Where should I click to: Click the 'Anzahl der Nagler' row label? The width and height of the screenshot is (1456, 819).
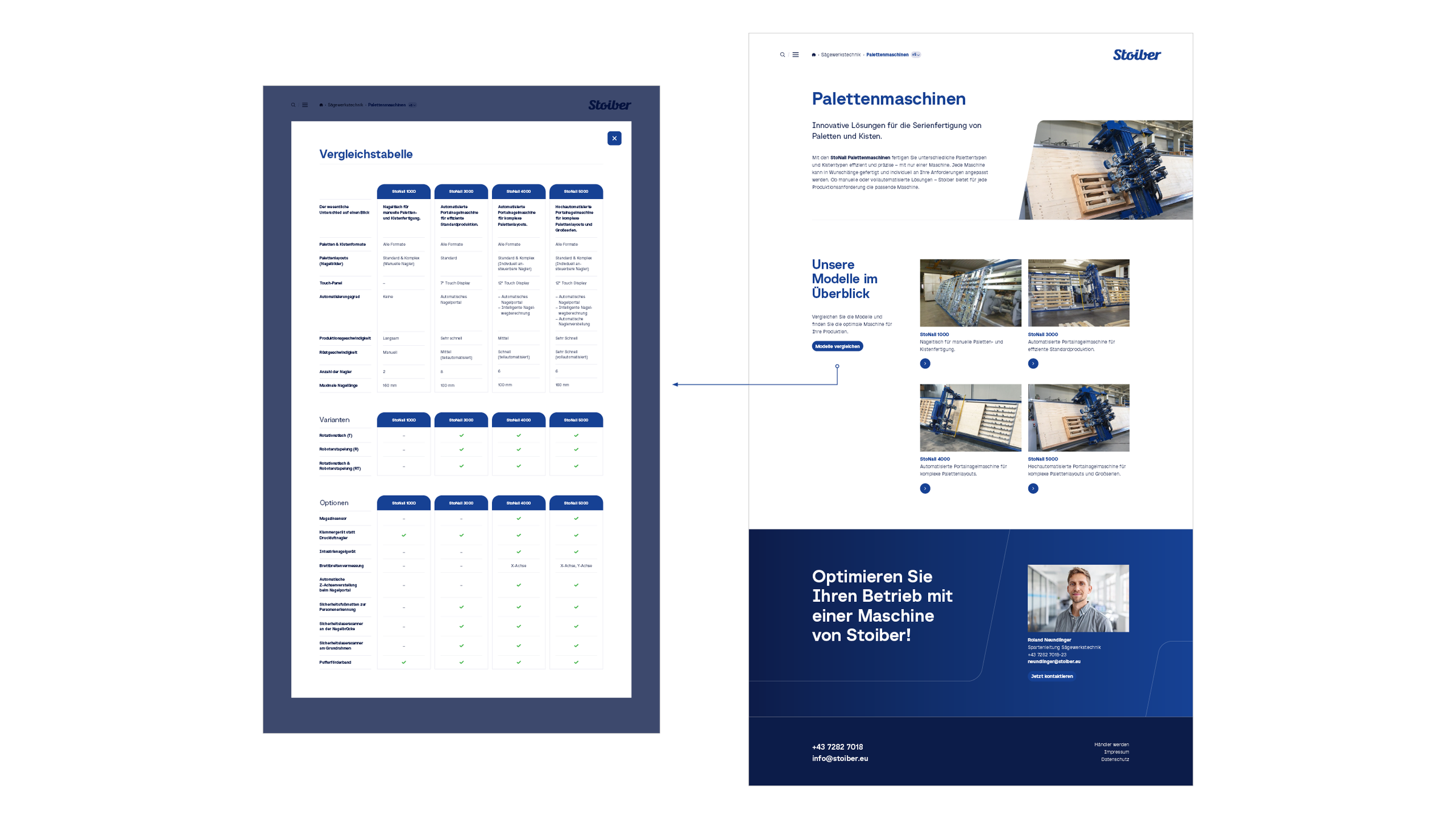[335, 372]
